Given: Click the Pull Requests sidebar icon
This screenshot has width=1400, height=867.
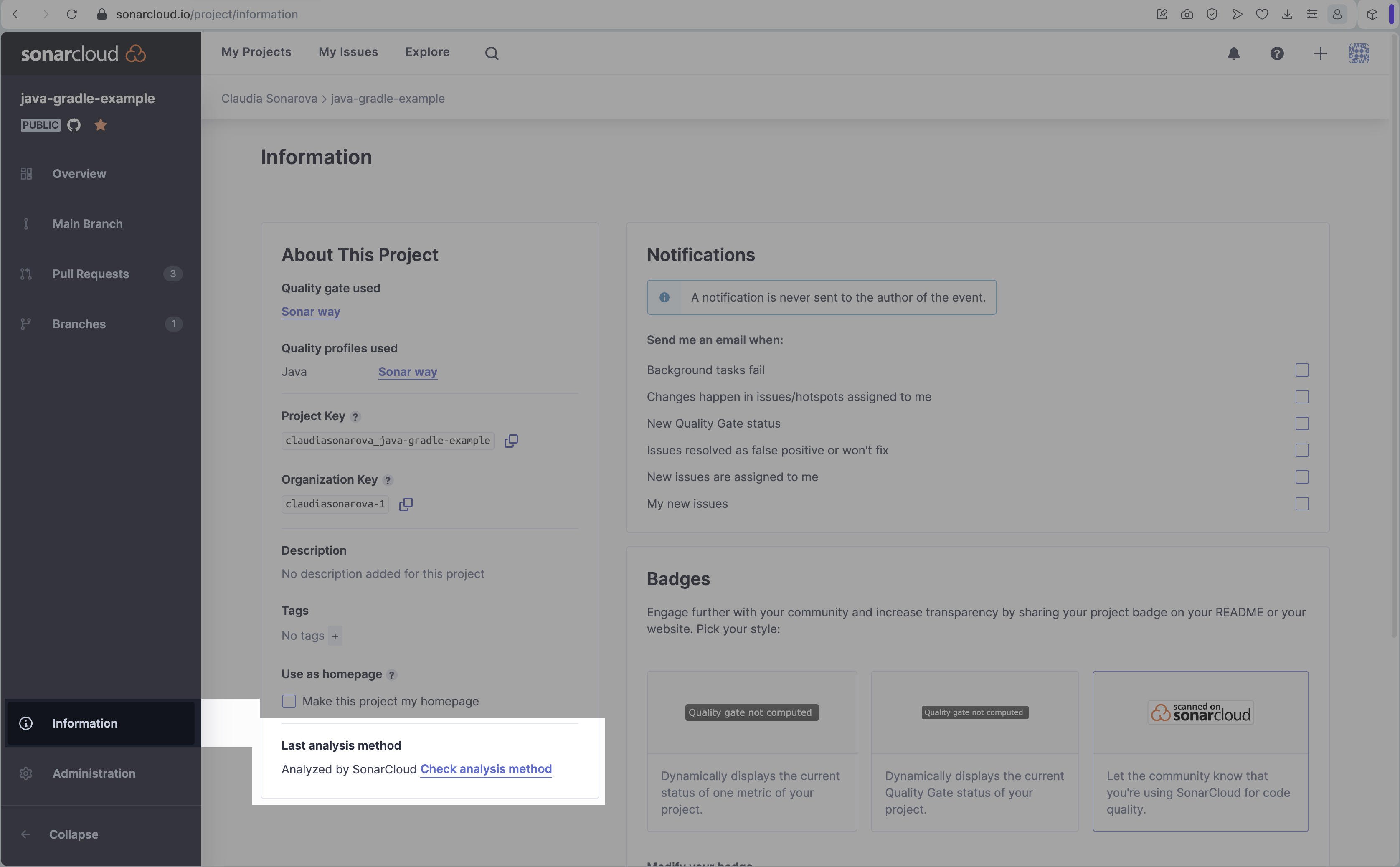Looking at the screenshot, I should [x=25, y=274].
